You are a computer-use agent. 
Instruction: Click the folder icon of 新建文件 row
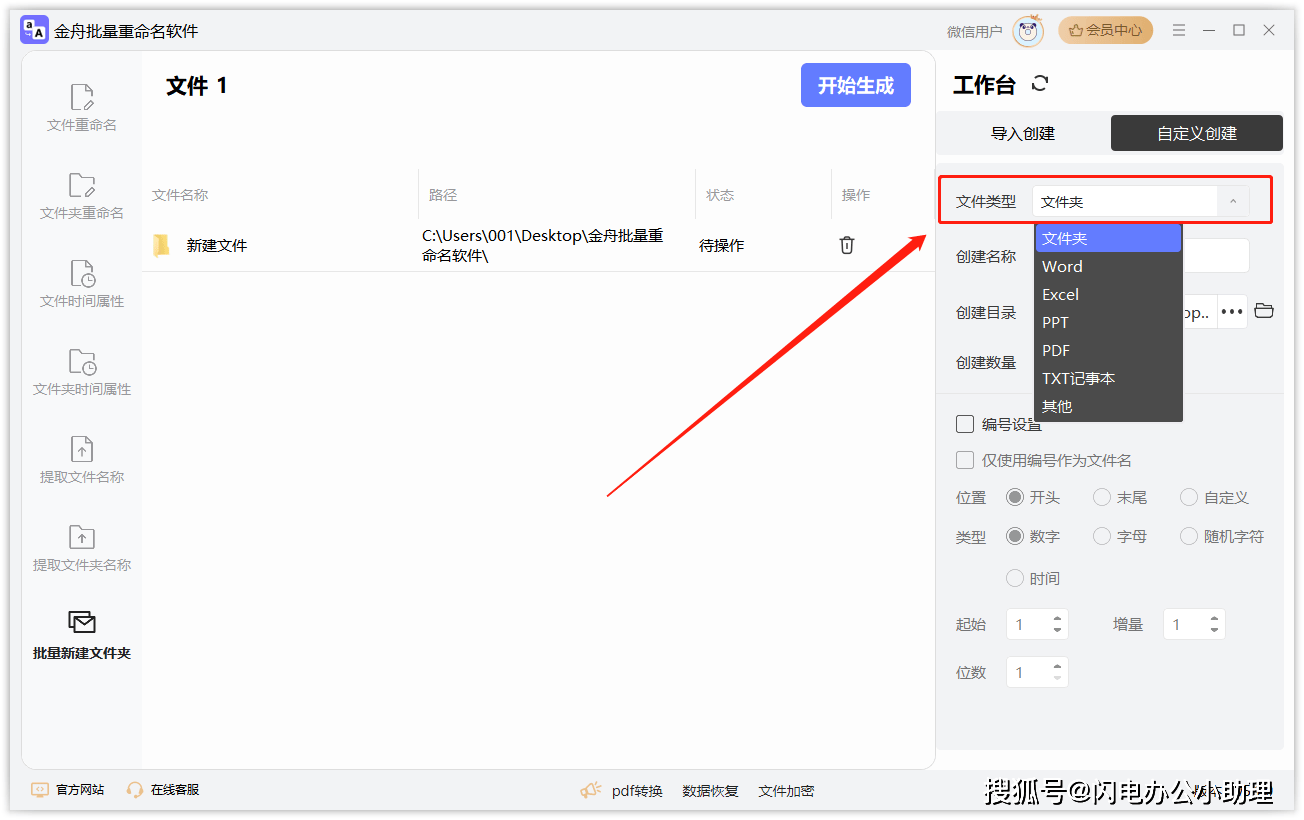[x=161, y=245]
